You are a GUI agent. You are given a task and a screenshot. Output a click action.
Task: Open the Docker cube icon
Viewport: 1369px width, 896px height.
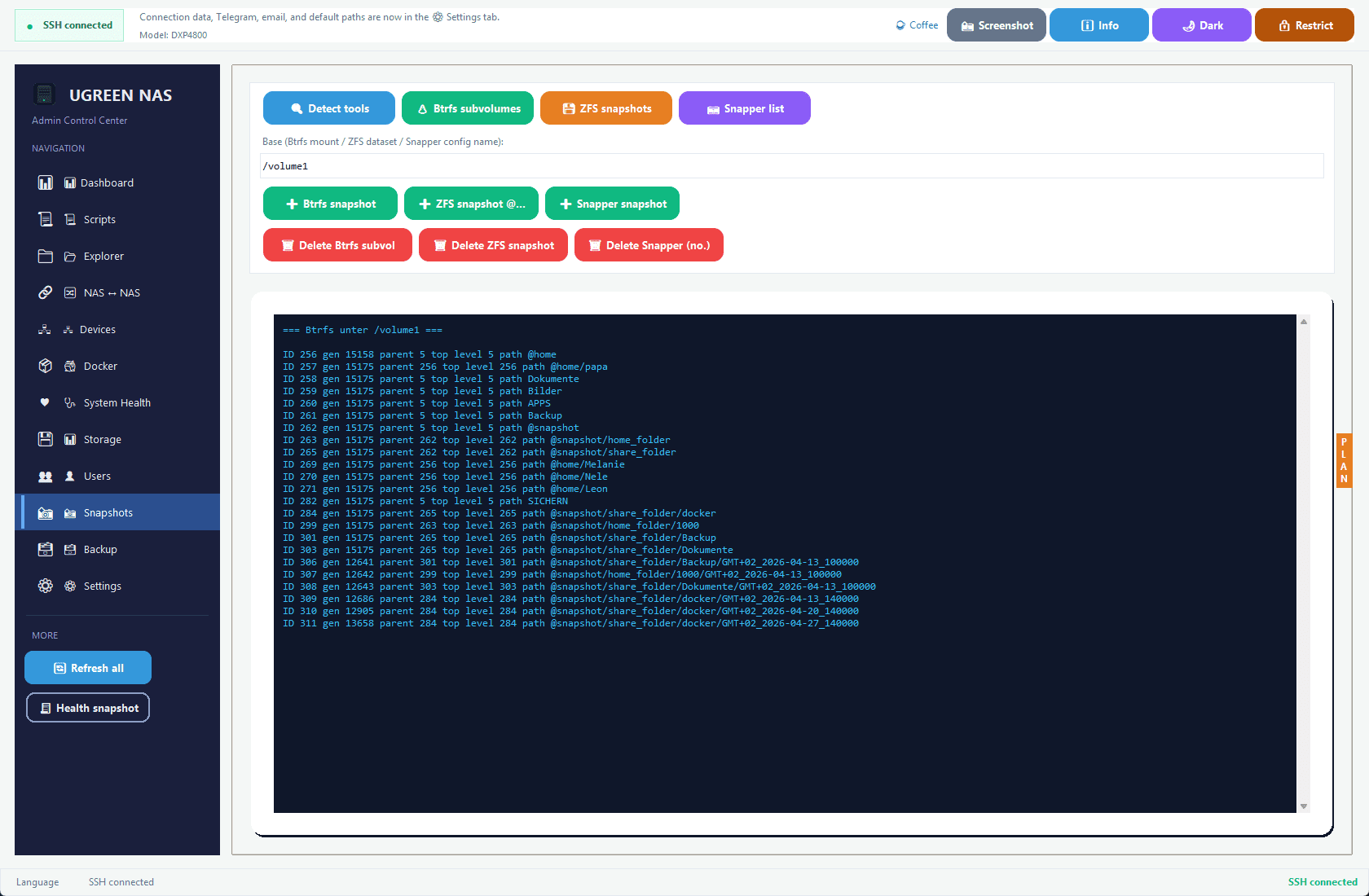[46, 366]
